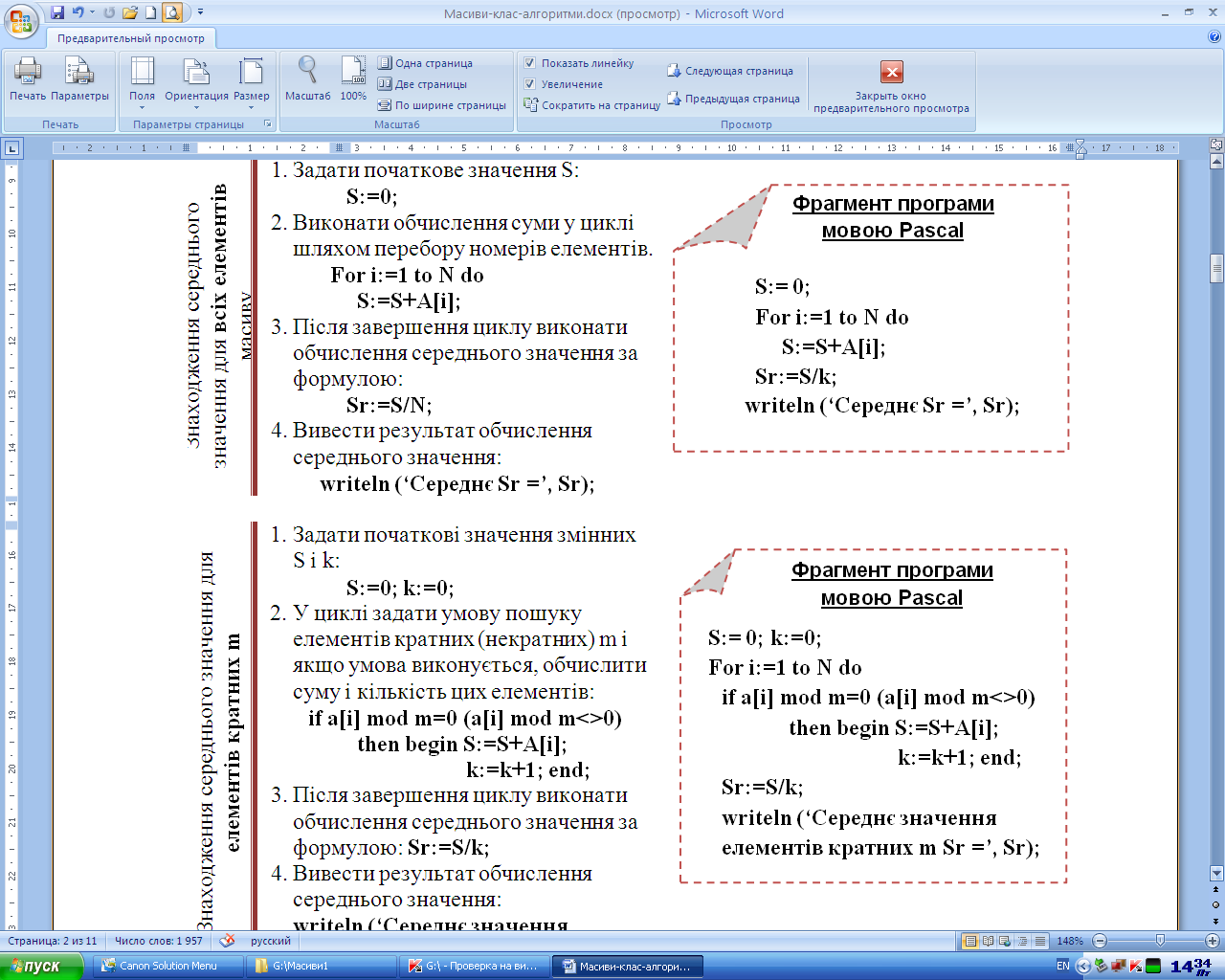
Task: Click the first Фрагмент програми мовою Pascal callout
Action: [871, 318]
